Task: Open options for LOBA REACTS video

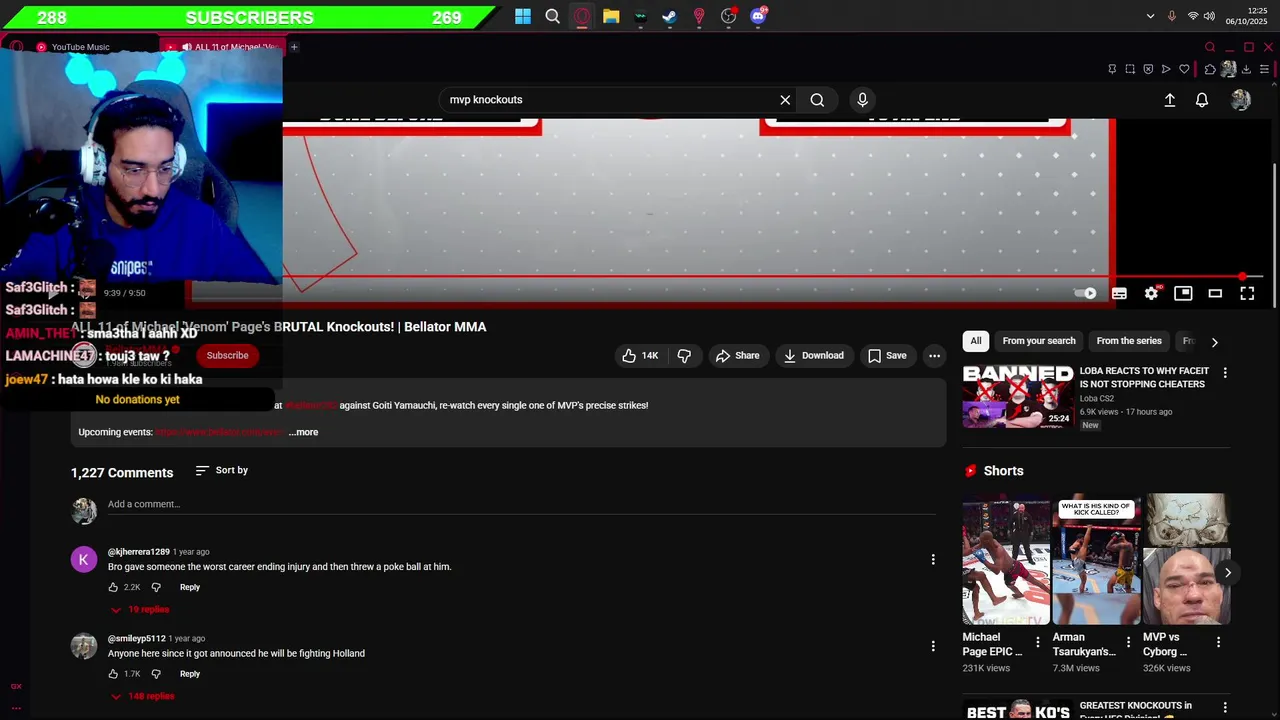Action: pos(1225,373)
